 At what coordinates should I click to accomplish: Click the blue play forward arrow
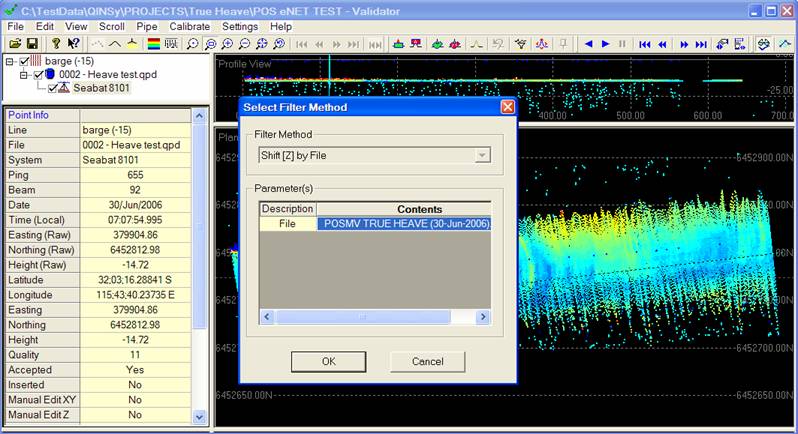click(606, 44)
